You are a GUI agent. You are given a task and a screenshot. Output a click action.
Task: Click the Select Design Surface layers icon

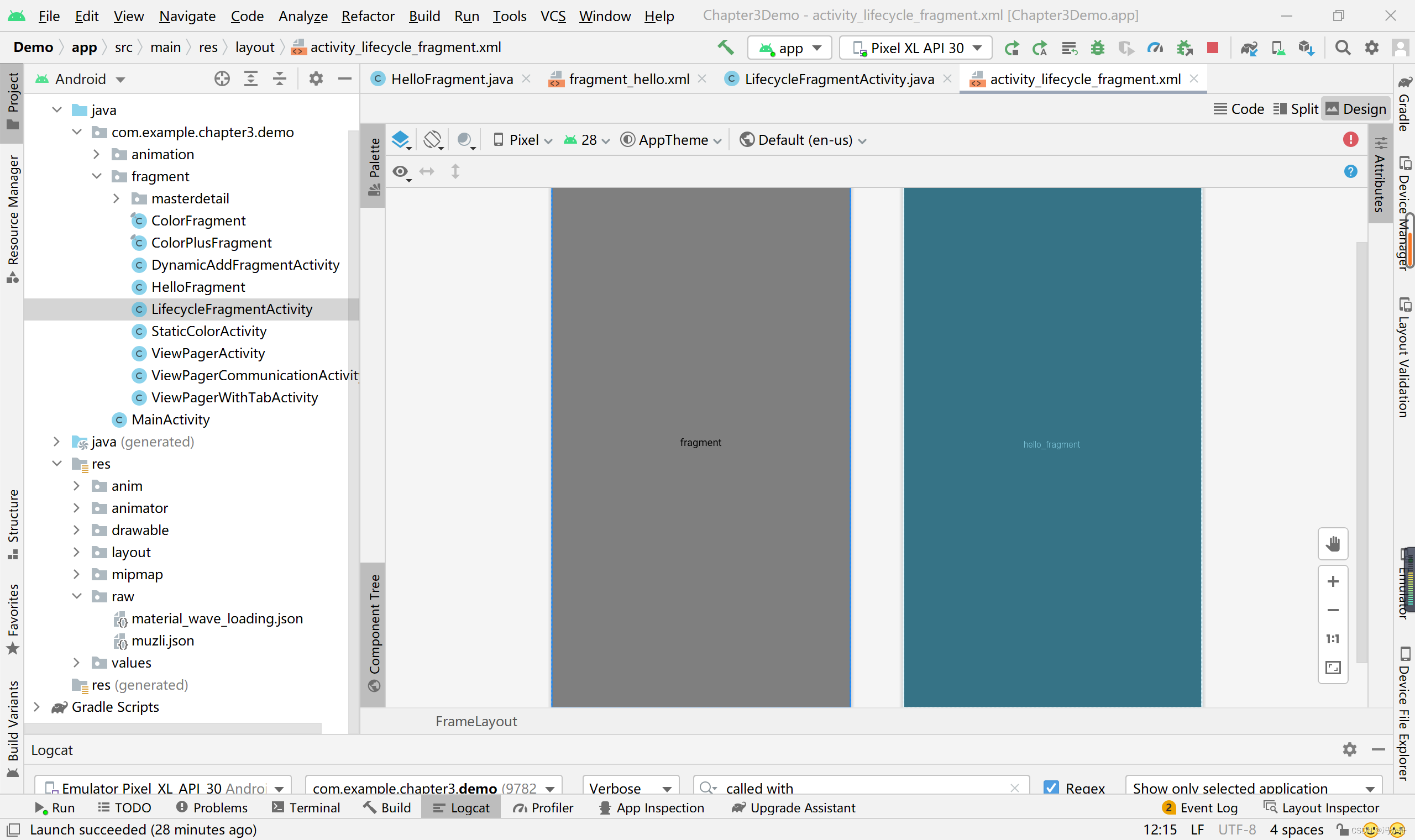(401, 140)
